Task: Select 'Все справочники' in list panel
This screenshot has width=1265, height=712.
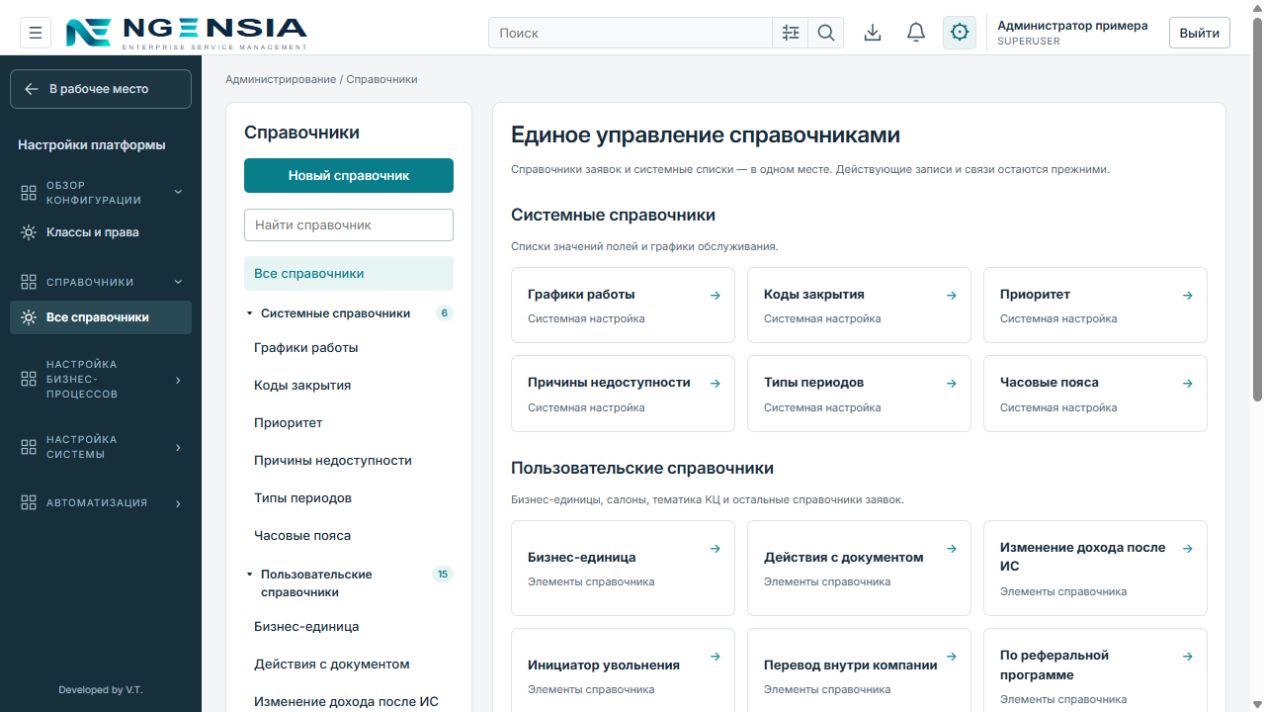Action: point(348,274)
